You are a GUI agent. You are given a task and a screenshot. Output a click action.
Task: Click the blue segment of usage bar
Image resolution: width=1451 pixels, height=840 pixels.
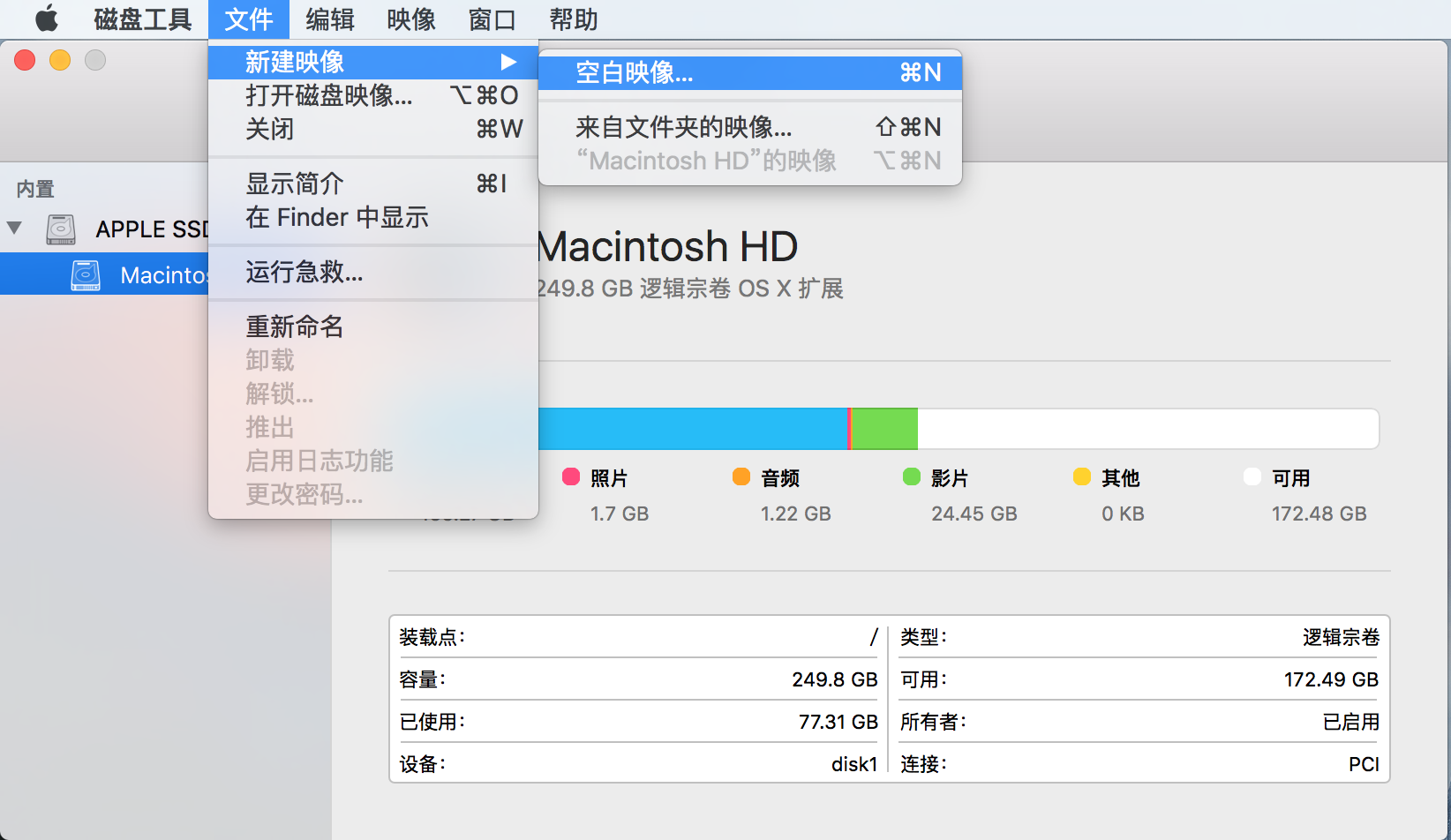click(693, 429)
